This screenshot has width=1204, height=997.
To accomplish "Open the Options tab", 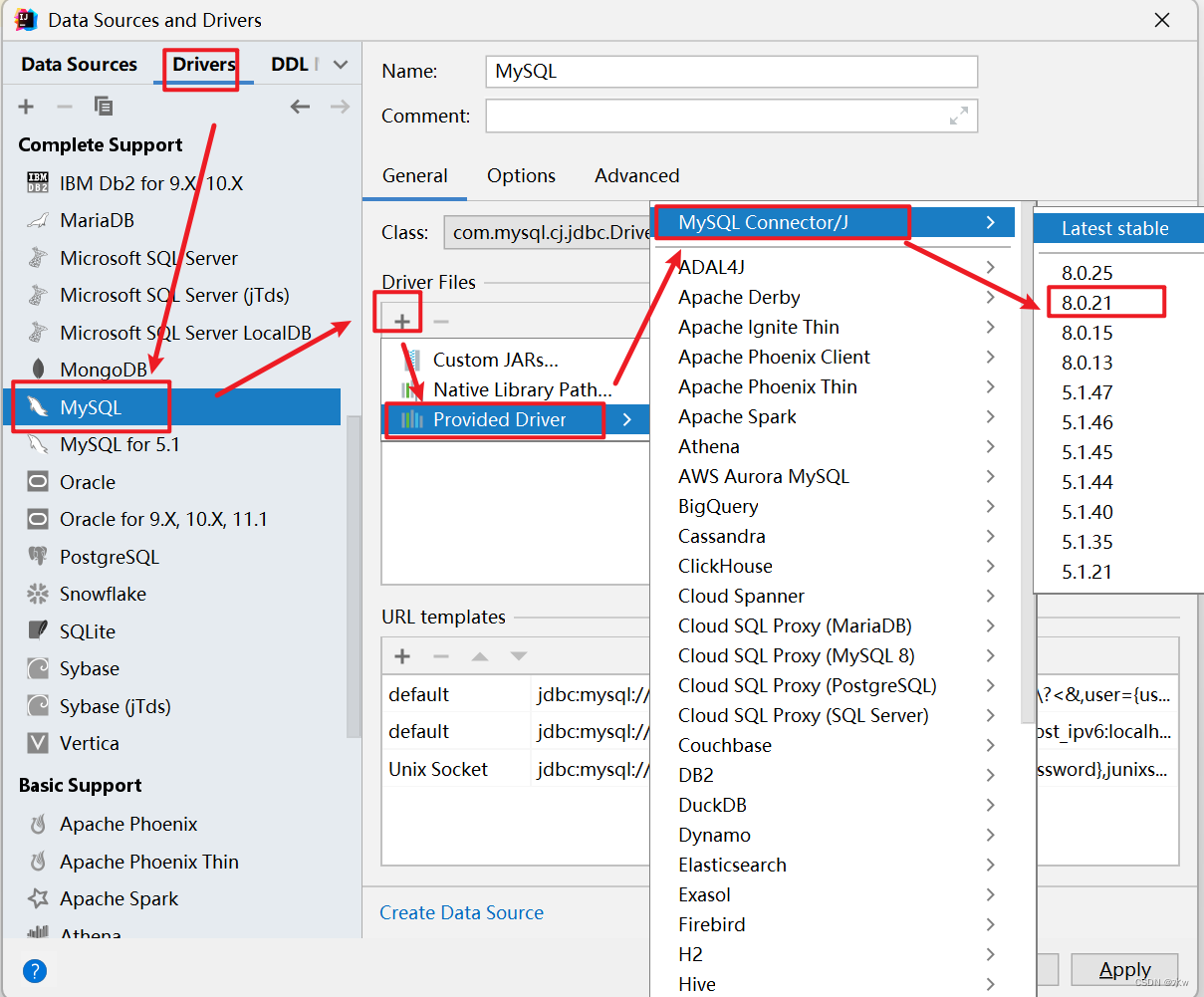I will pos(521,176).
